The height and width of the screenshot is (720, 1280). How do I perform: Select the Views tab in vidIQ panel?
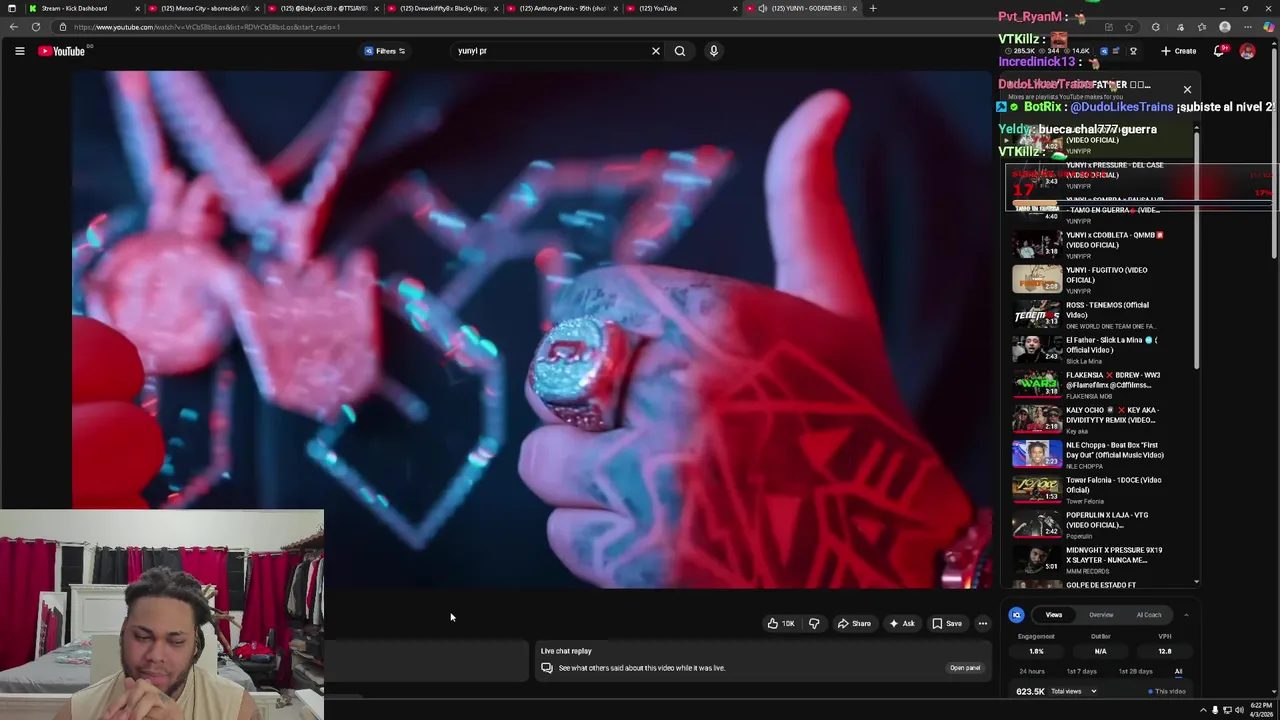coord(1054,615)
